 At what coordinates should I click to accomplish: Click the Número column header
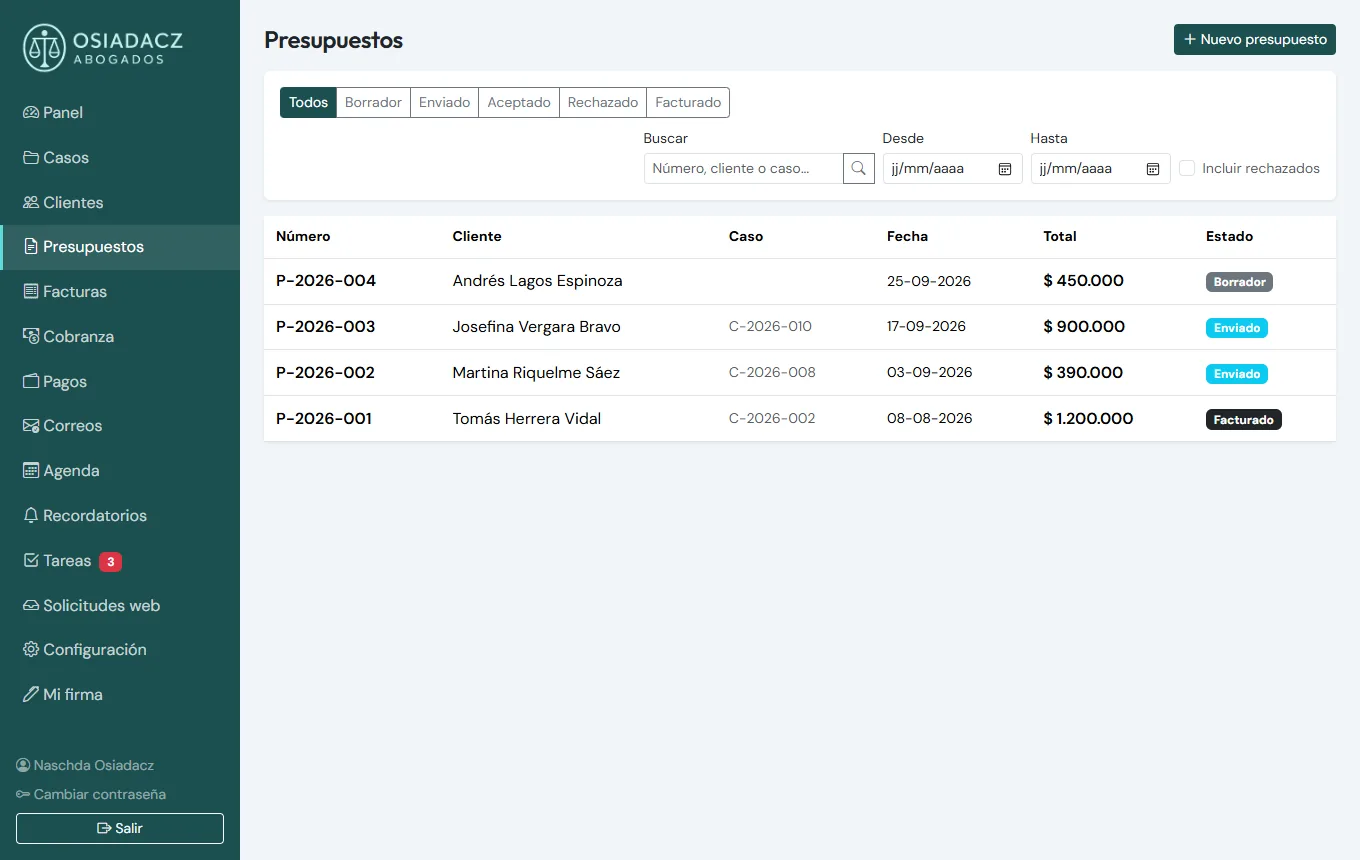tap(303, 237)
